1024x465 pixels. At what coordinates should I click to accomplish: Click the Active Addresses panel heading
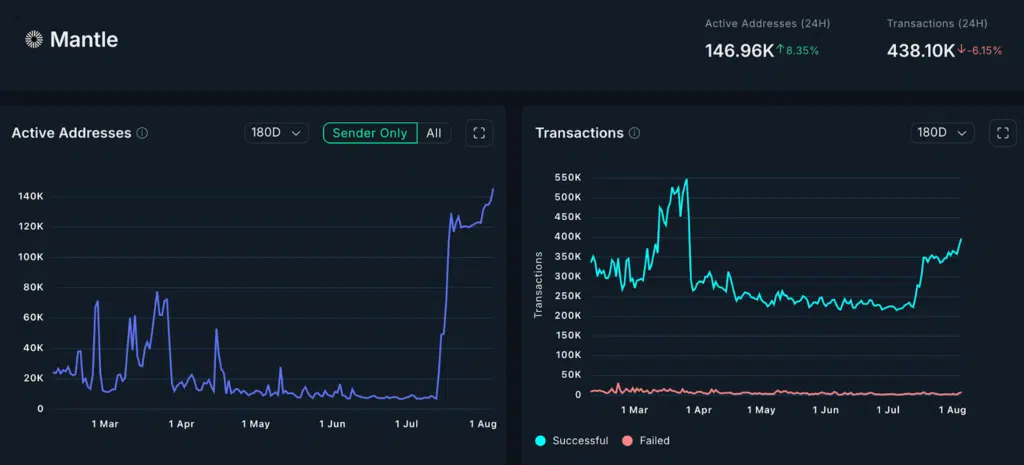click(71, 133)
